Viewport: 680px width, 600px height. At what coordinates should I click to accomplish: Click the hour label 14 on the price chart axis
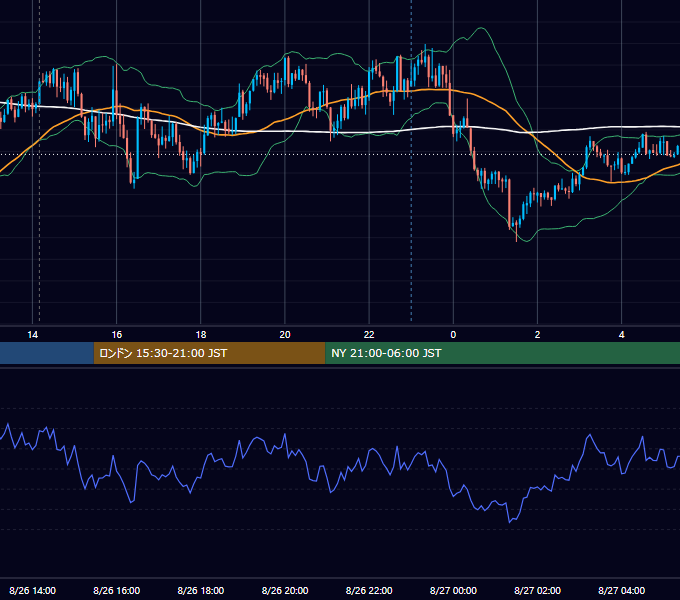(x=33, y=335)
